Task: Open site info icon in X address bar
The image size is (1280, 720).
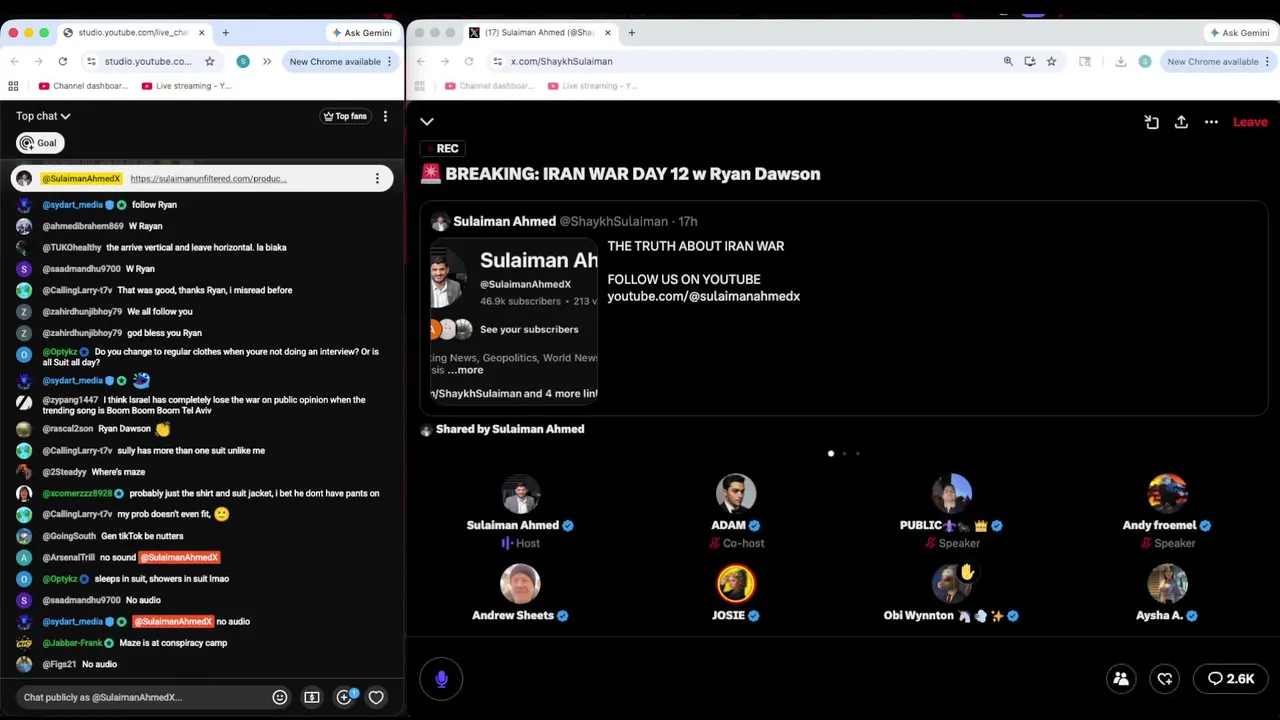Action: (x=497, y=61)
